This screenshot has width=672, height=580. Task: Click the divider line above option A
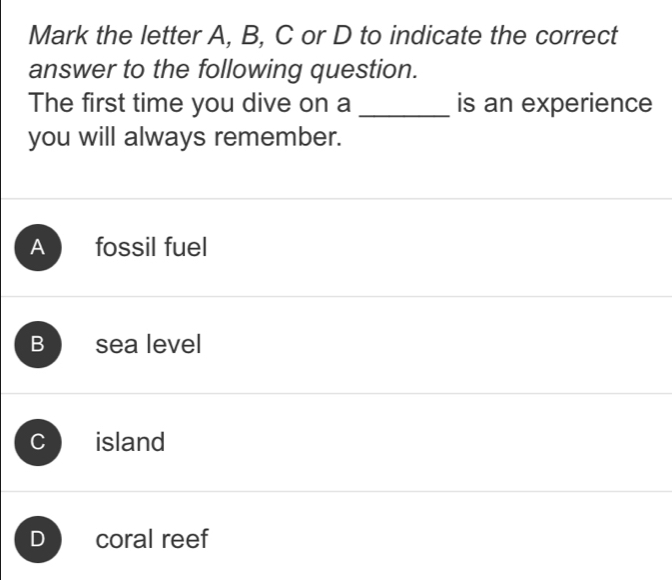(x=336, y=199)
